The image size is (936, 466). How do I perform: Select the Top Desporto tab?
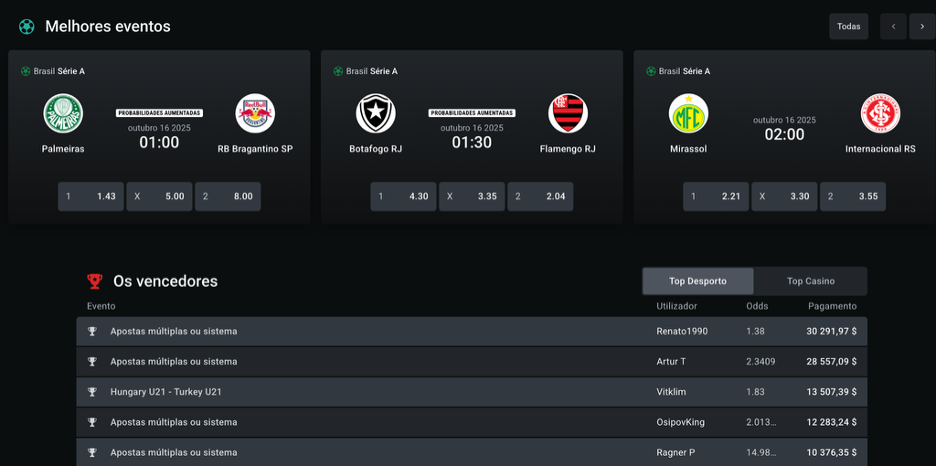coord(698,281)
